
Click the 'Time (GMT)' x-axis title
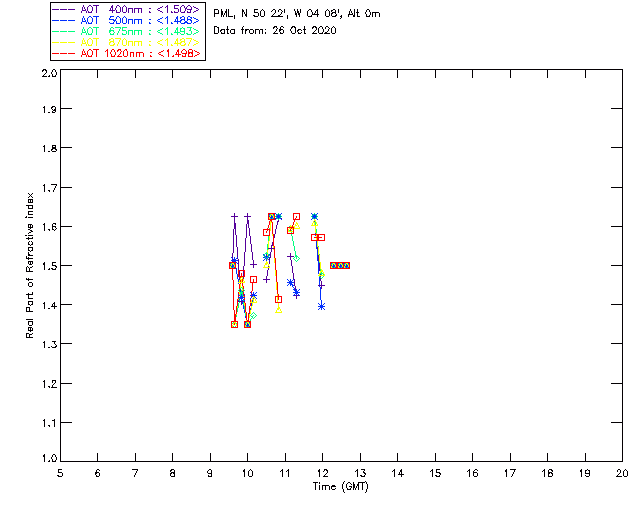tap(340, 487)
